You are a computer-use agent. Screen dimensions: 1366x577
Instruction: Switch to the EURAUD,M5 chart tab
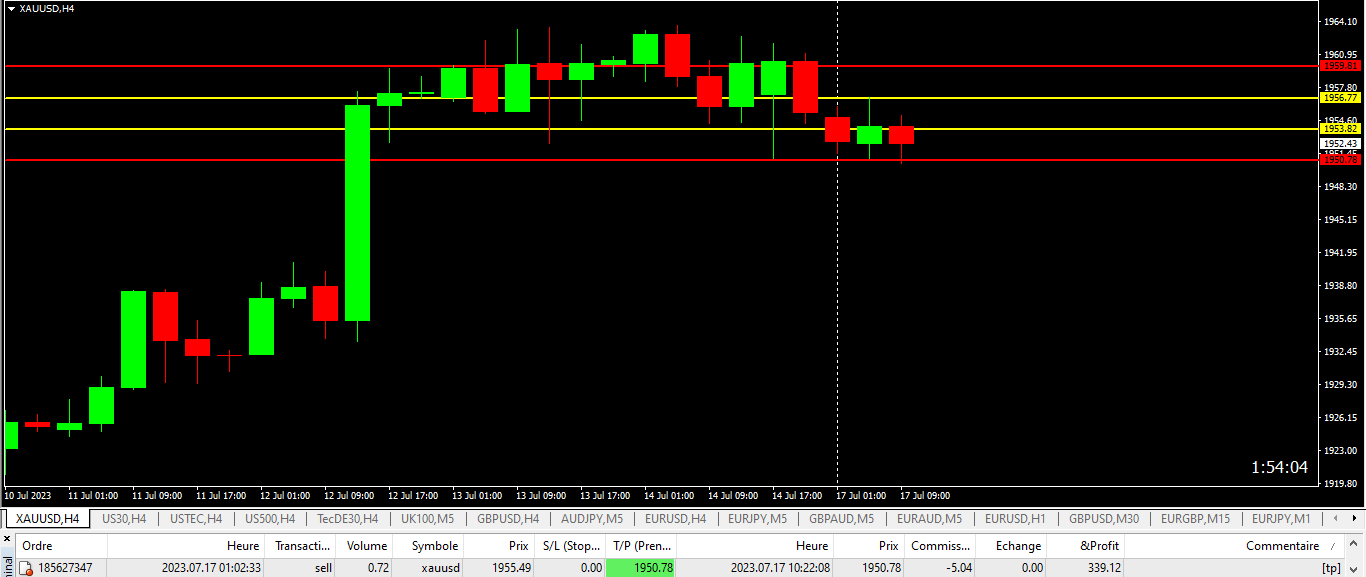929,519
